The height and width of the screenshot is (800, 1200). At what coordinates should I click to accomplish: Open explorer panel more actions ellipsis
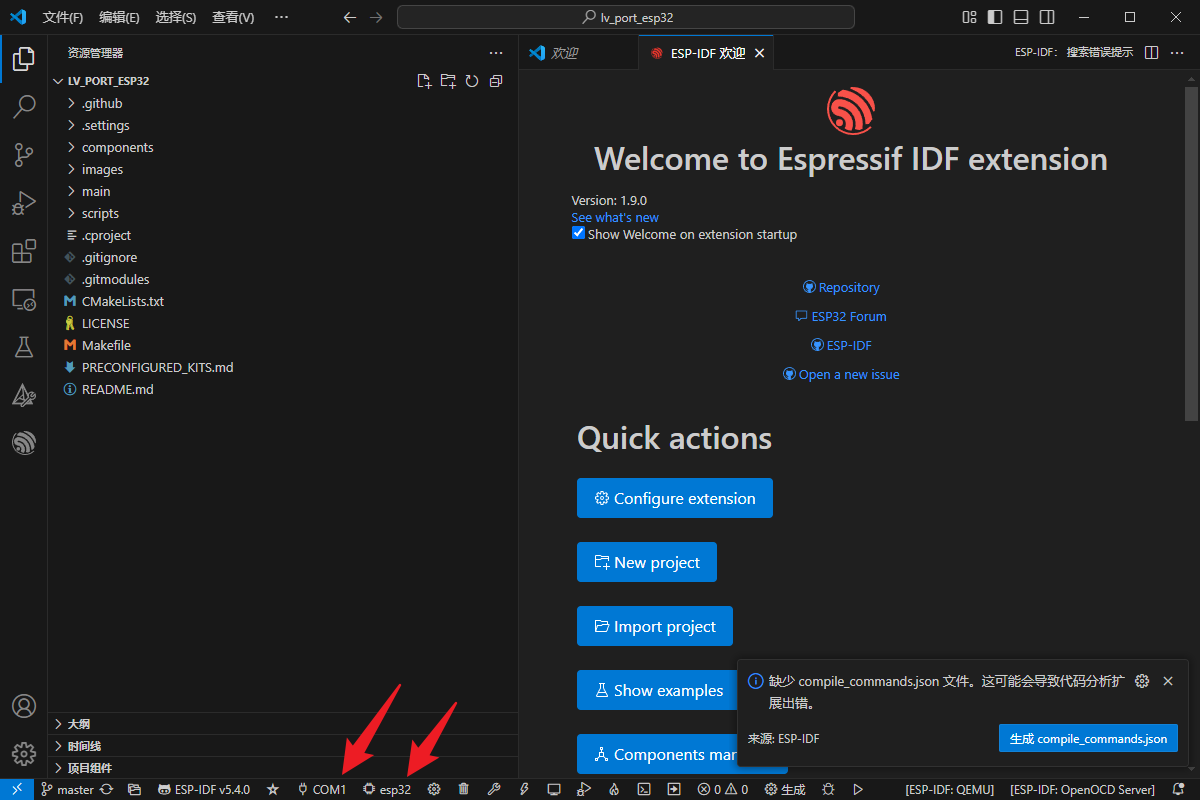coord(496,53)
